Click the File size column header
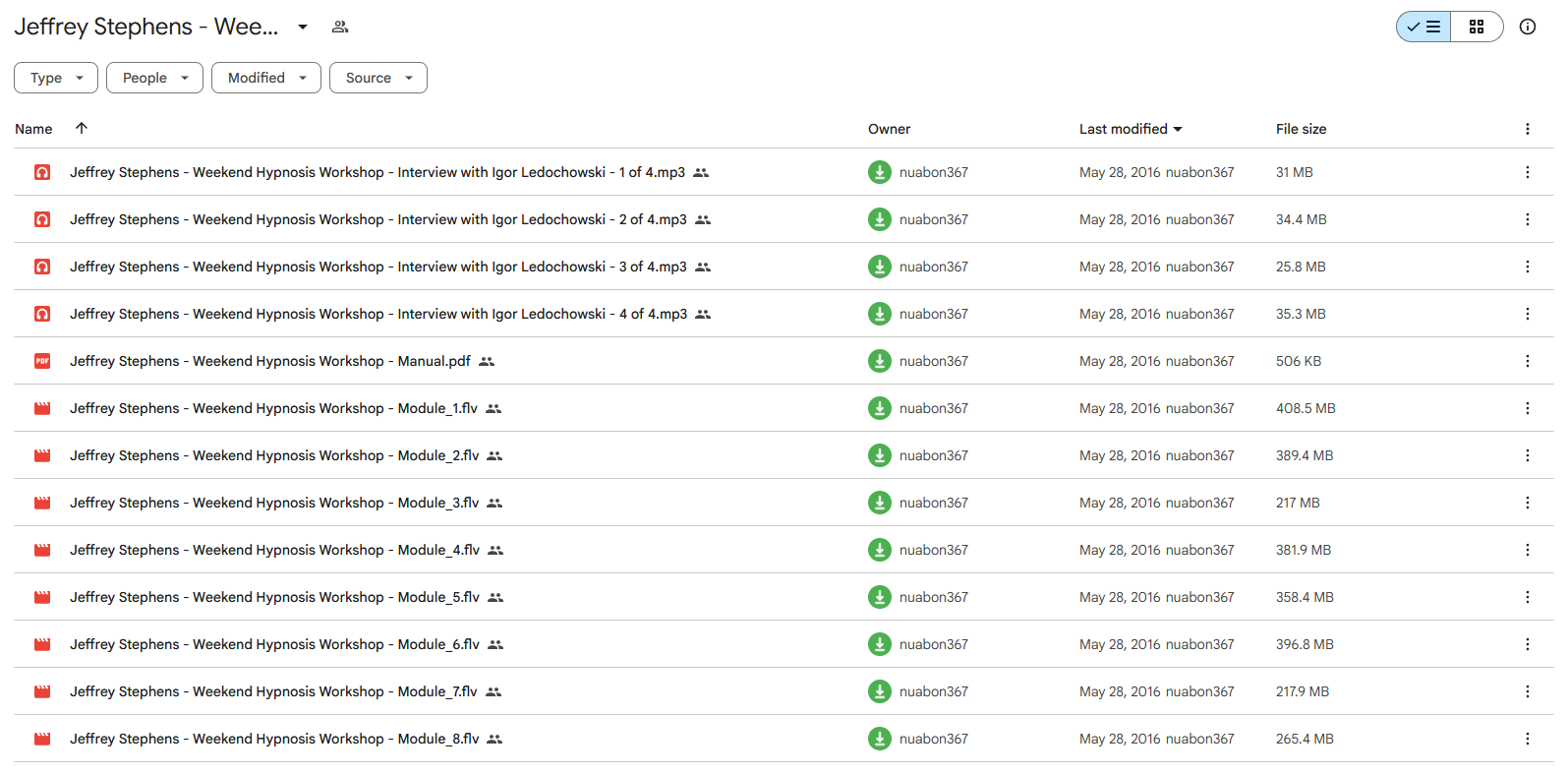The width and height of the screenshot is (1568, 775). click(1301, 129)
